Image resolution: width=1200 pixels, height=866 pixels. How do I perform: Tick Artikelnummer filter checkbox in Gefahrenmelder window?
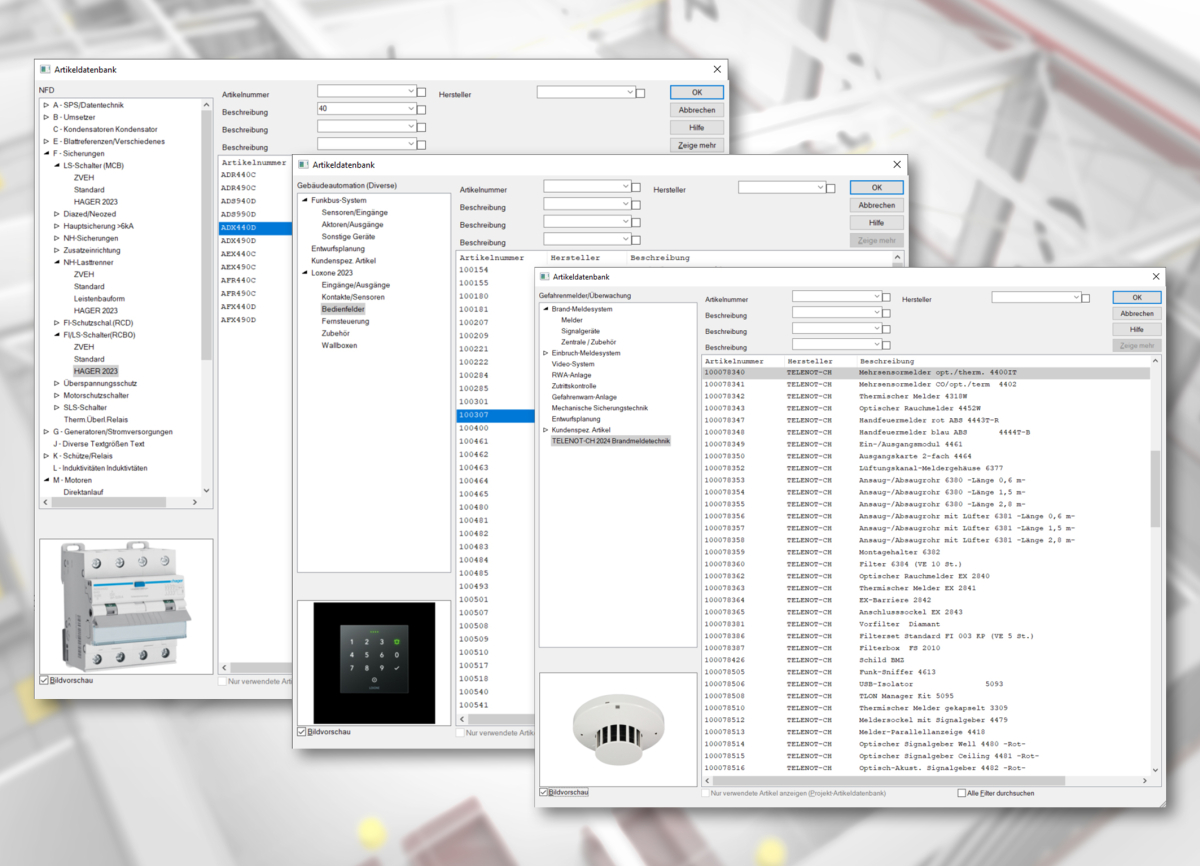coord(886,297)
